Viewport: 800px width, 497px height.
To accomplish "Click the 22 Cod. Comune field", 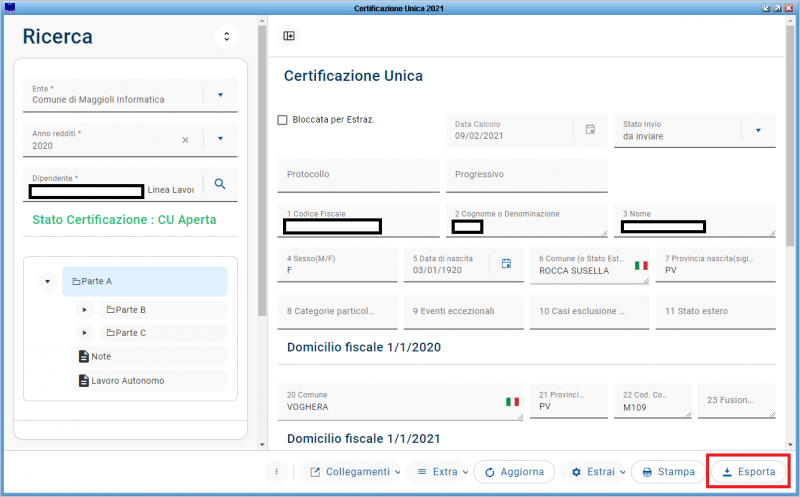I will pos(653,401).
